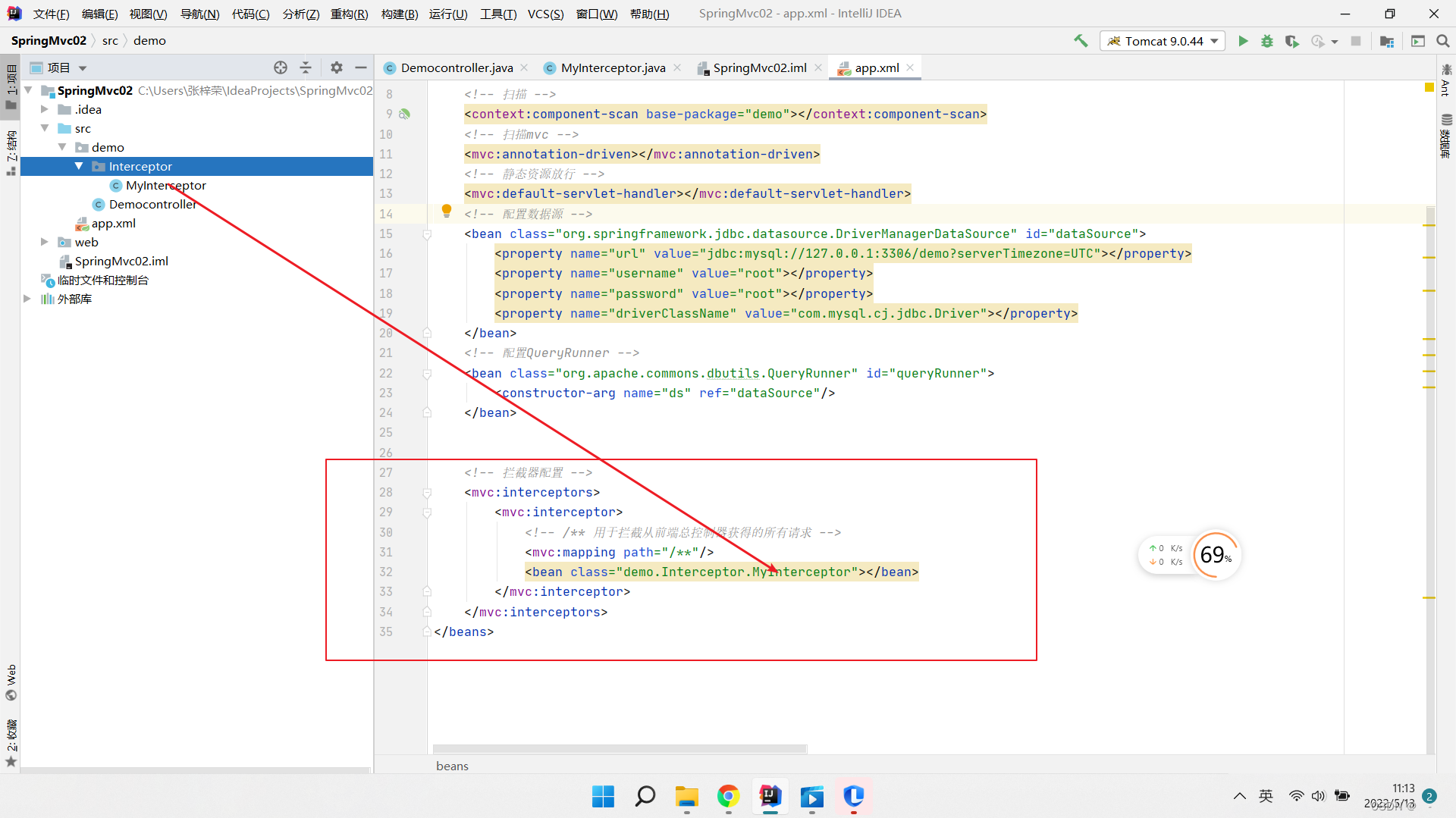
Task: Fold the dataSource bean block on line 15
Action: [427, 234]
